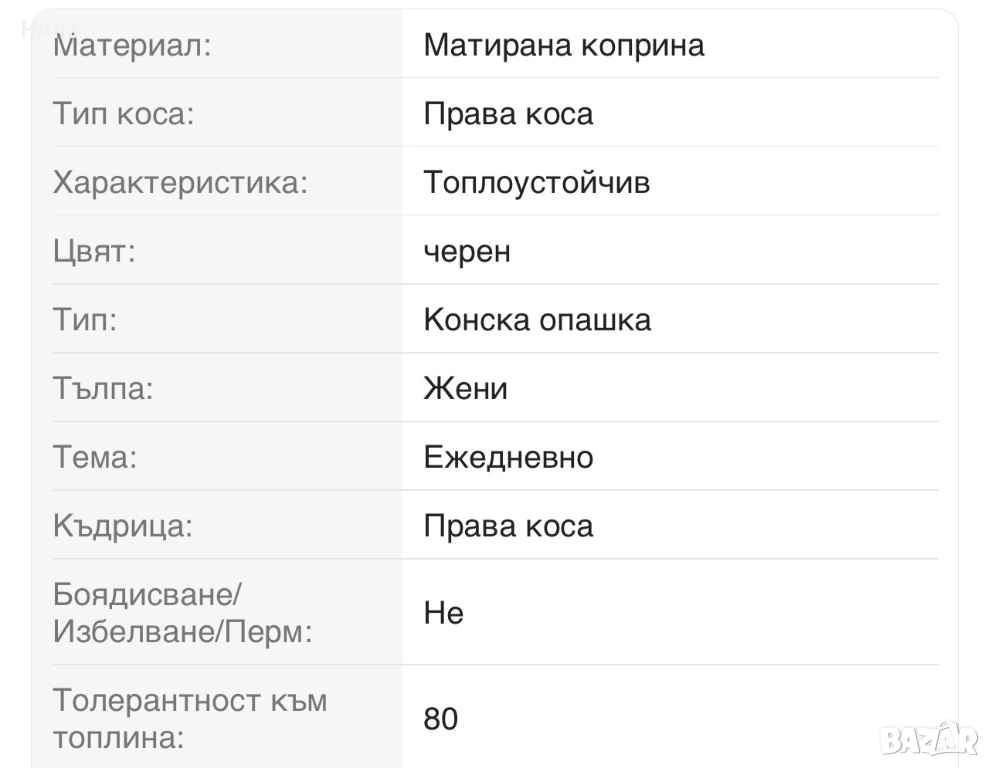Select the "черен" color value
The width and height of the screenshot is (990, 768).
[x=467, y=251]
